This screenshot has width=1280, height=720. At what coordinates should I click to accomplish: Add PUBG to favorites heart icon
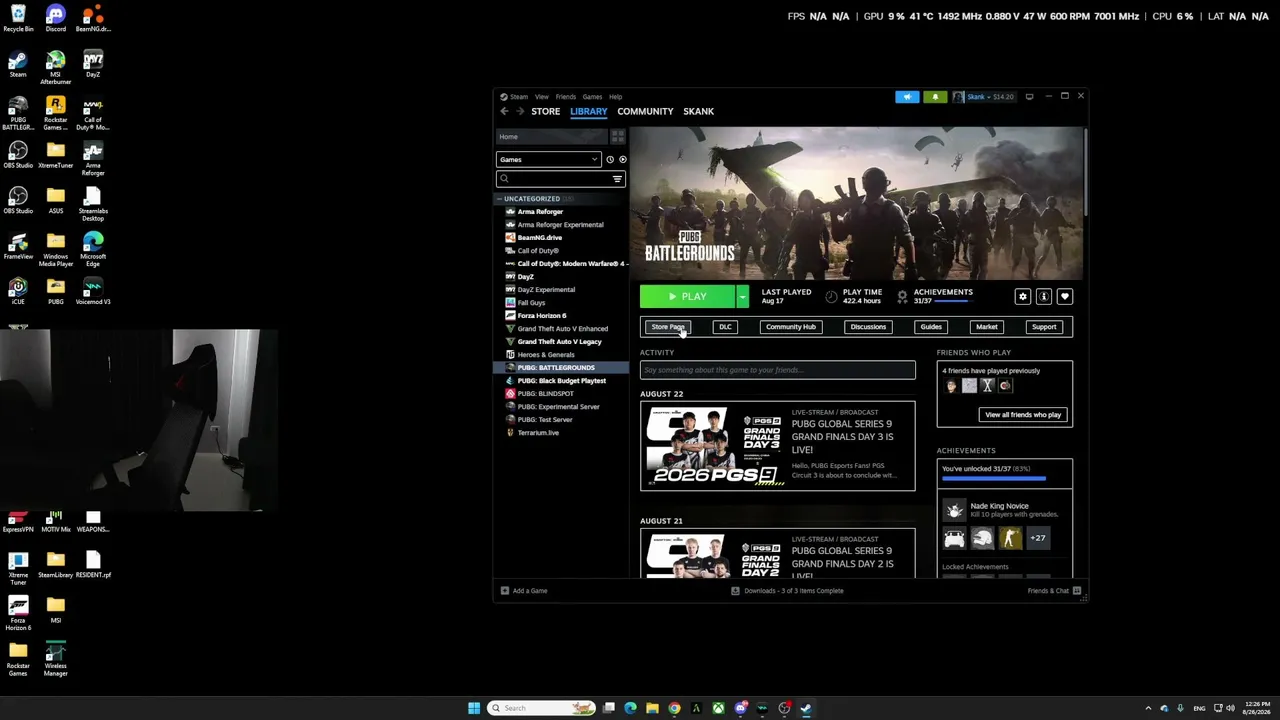point(1064,297)
